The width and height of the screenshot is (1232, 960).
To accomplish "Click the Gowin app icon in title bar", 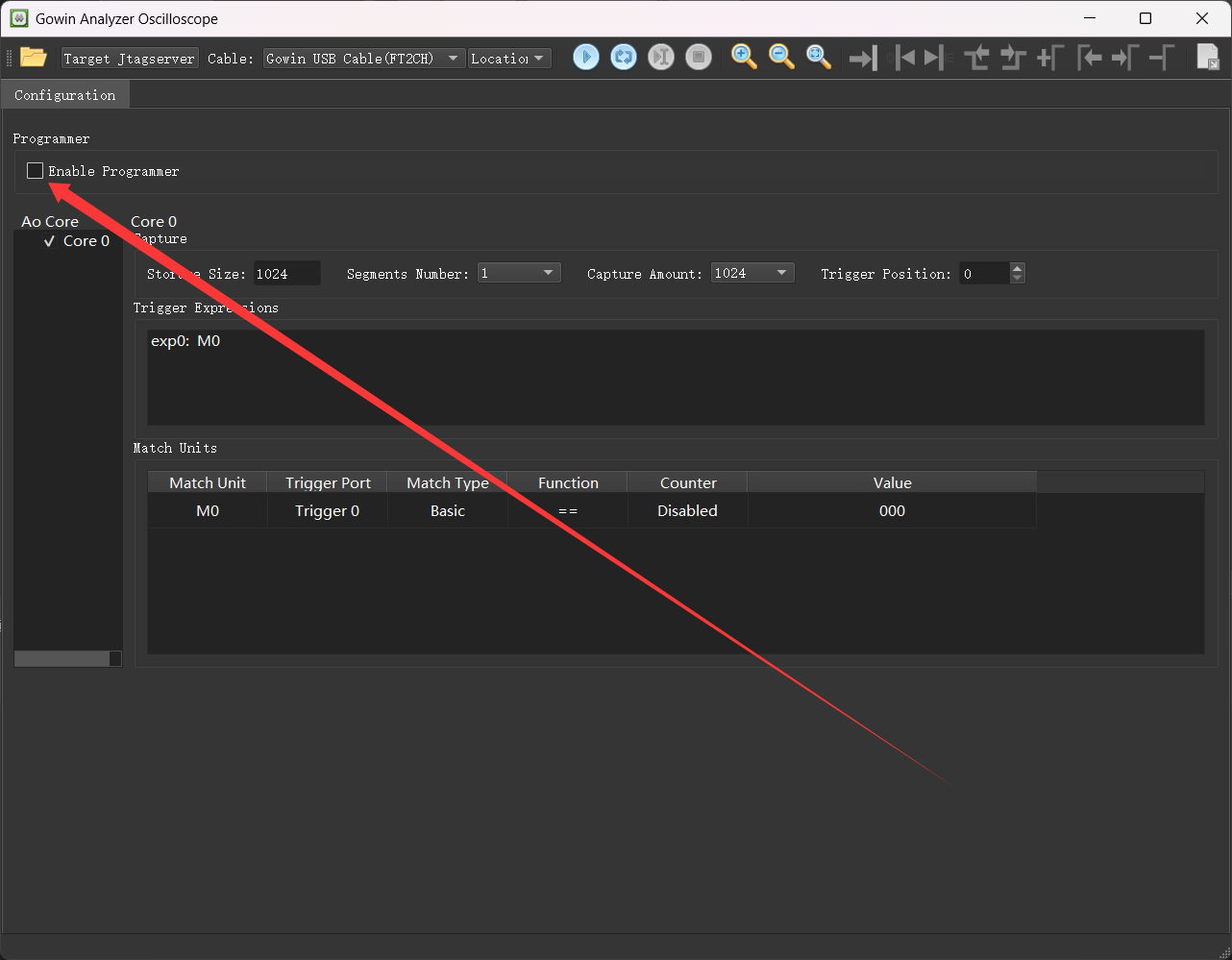I will [19, 18].
